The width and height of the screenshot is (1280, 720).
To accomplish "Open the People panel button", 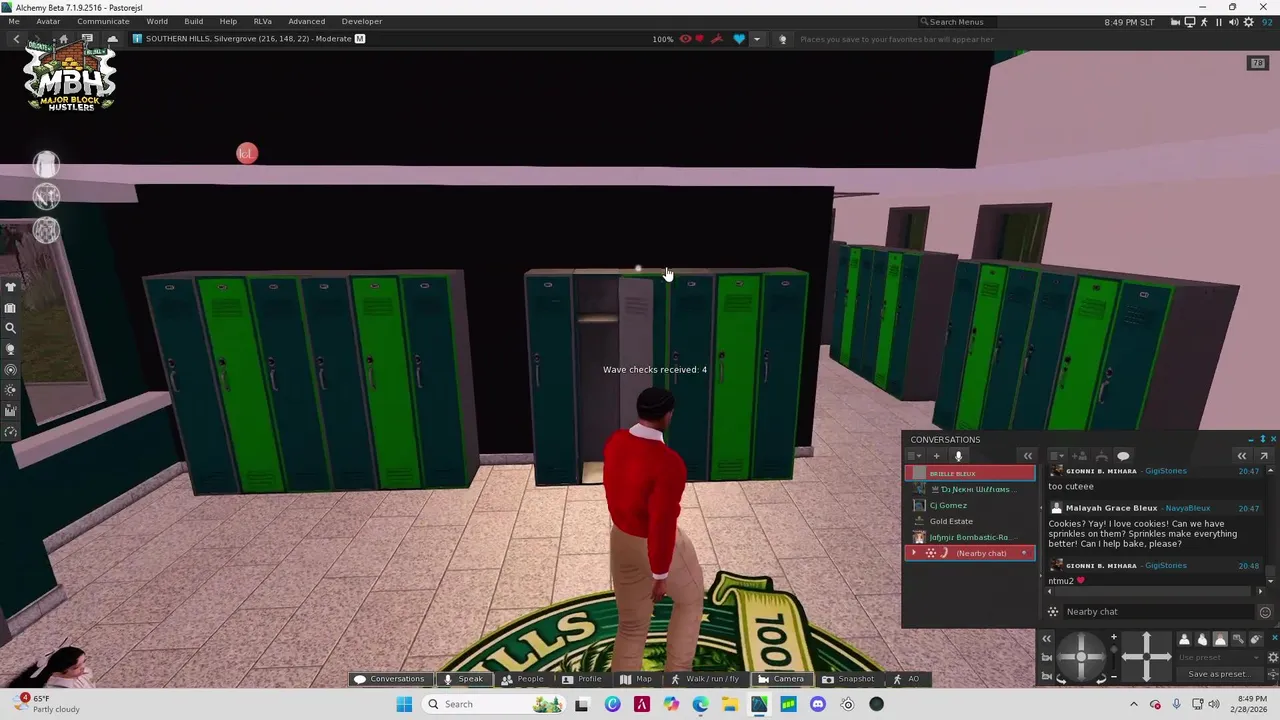I will [x=523, y=679].
